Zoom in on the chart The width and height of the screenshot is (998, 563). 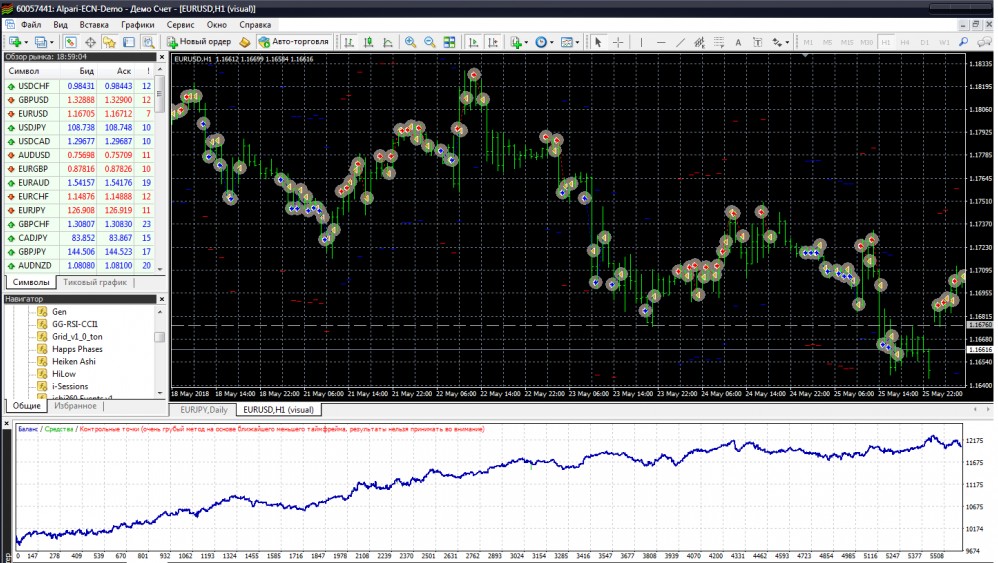[411, 42]
